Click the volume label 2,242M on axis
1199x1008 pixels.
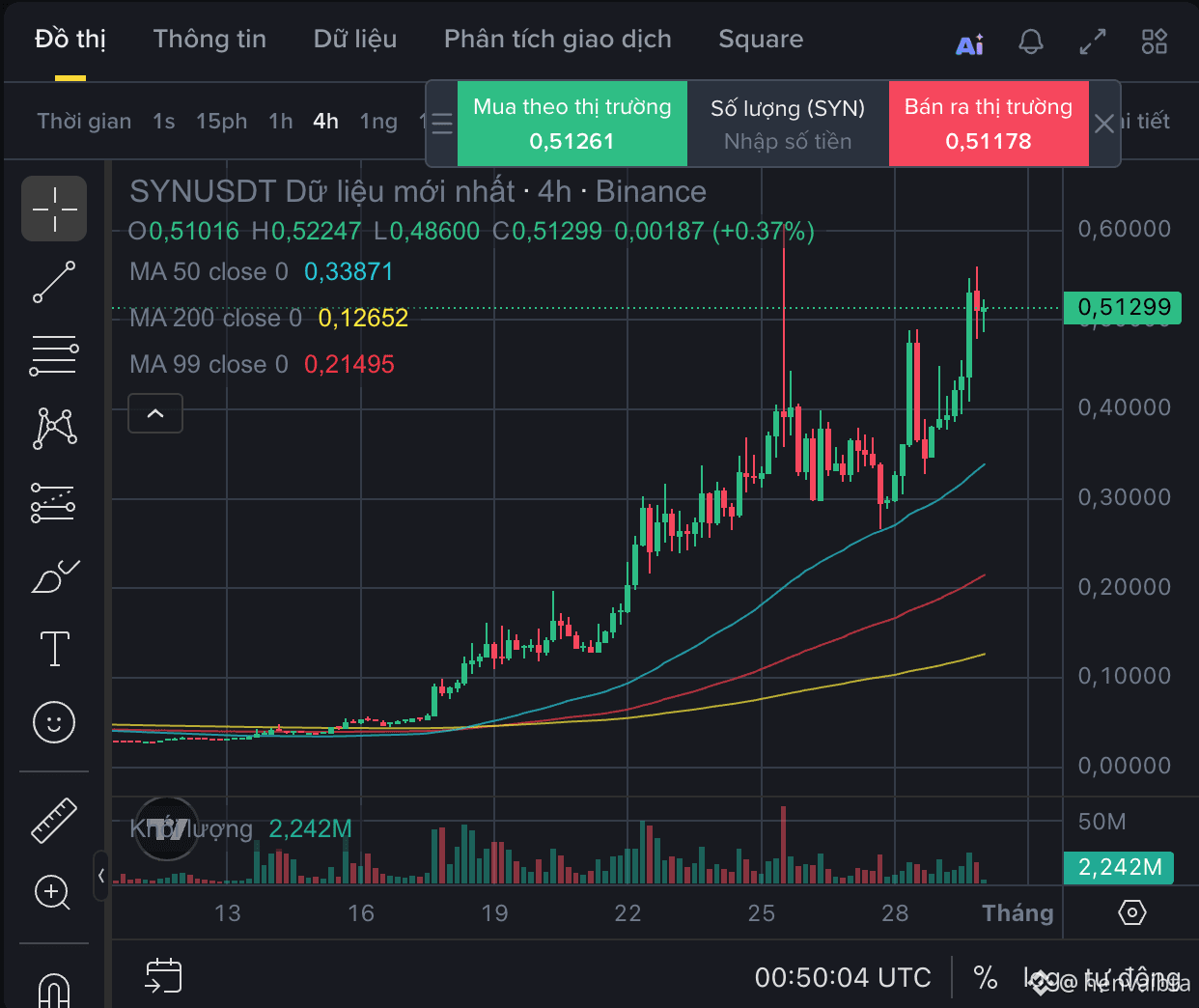[1119, 867]
